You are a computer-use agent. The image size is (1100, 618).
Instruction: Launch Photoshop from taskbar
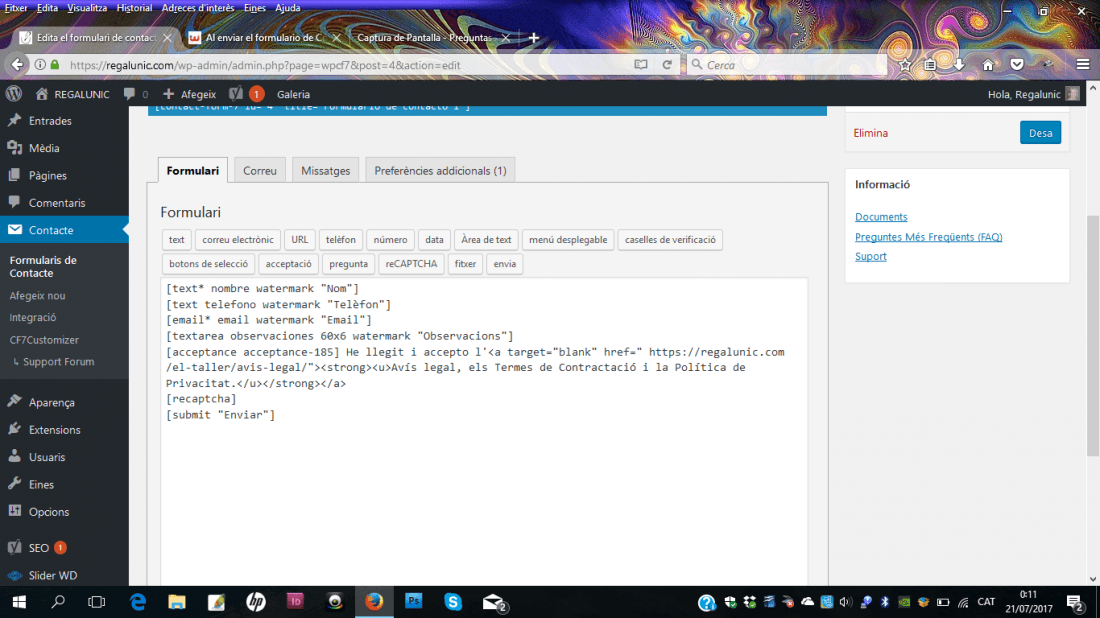pos(414,601)
